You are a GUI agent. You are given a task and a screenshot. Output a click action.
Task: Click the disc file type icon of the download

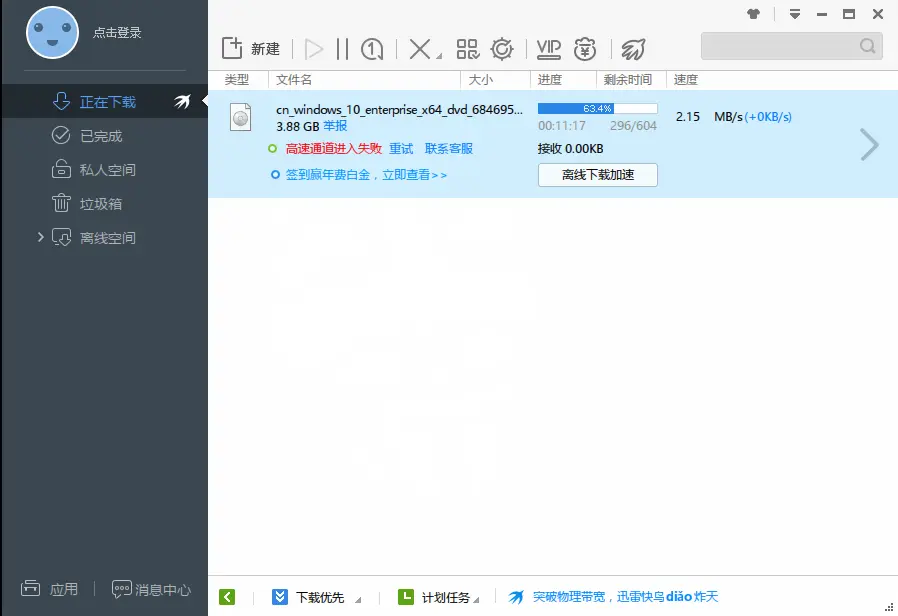pyautogui.click(x=241, y=117)
